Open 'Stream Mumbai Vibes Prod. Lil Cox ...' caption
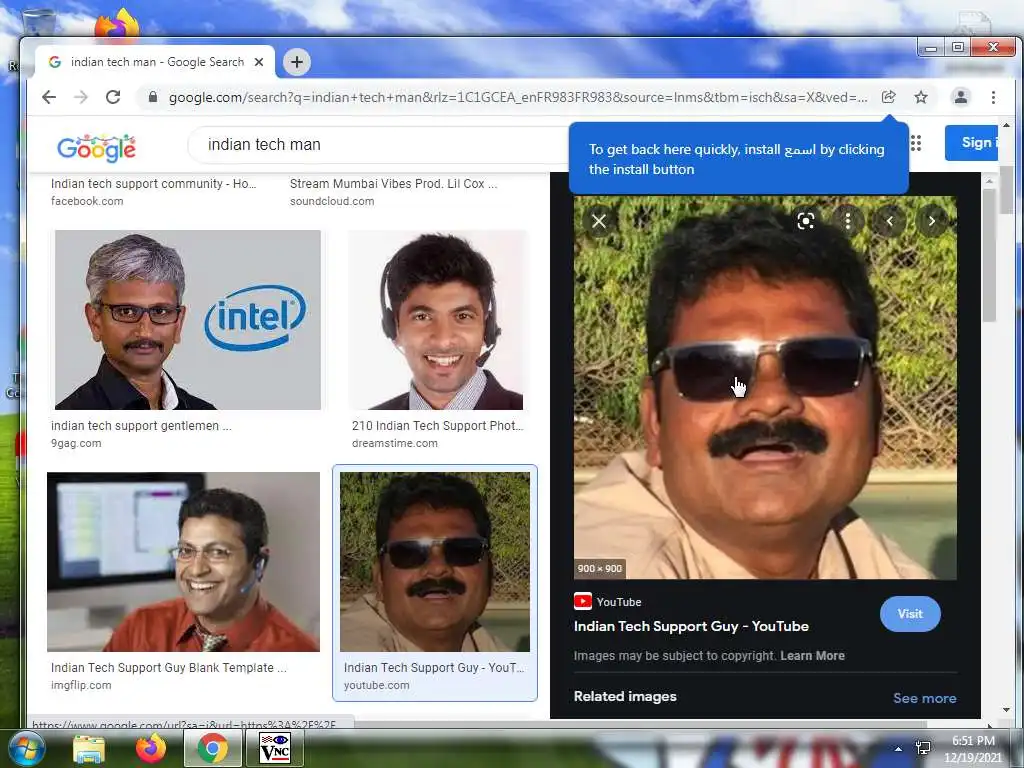1024x768 pixels. (393, 184)
